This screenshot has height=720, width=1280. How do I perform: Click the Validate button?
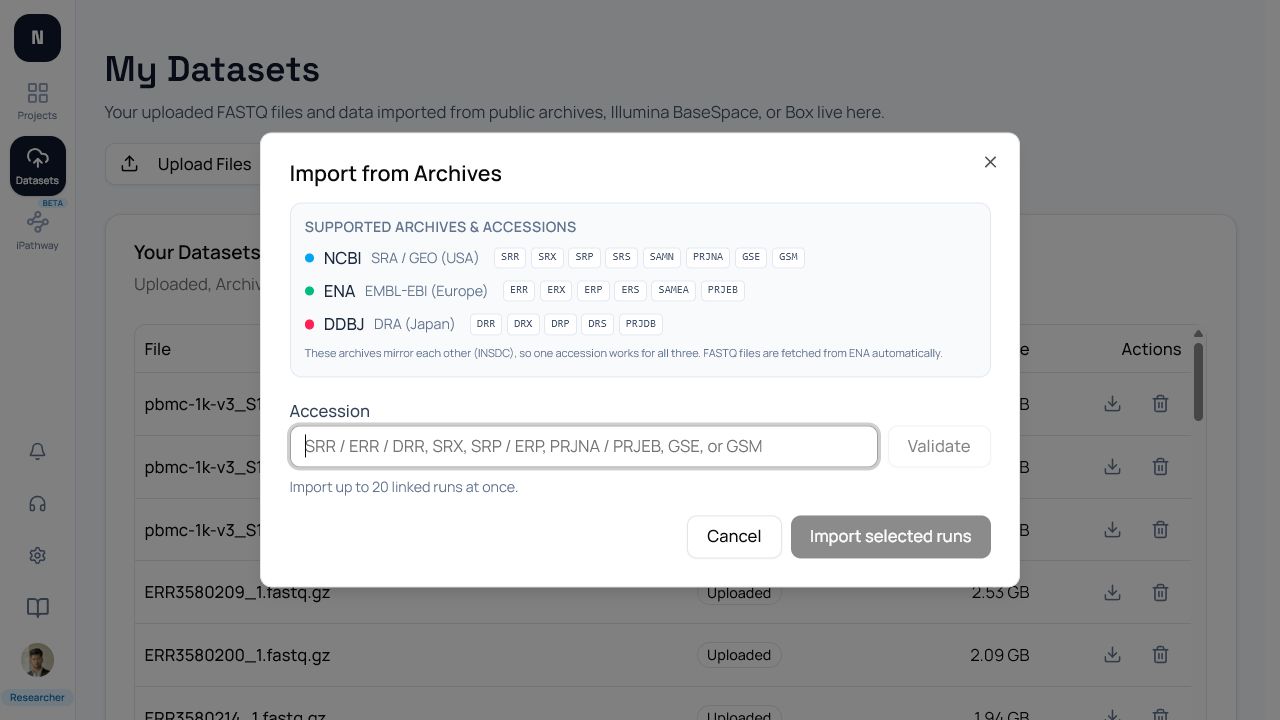tap(939, 446)
